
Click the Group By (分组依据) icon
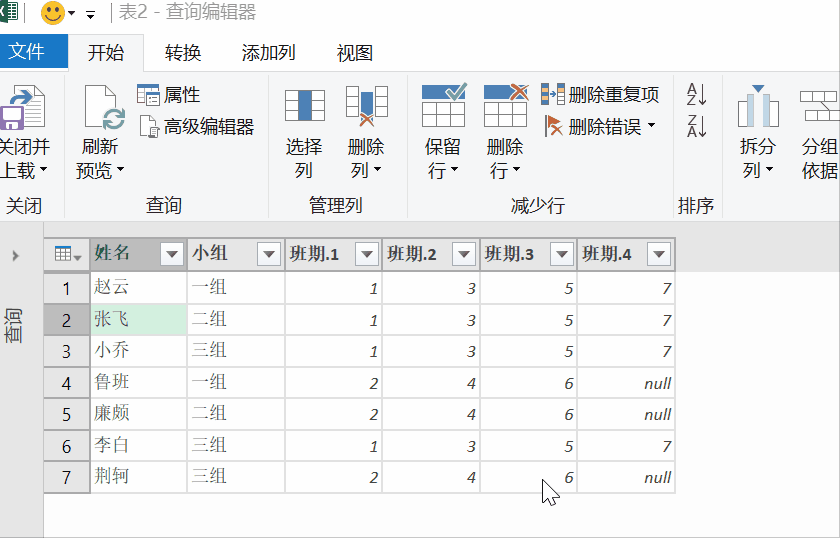820,106
